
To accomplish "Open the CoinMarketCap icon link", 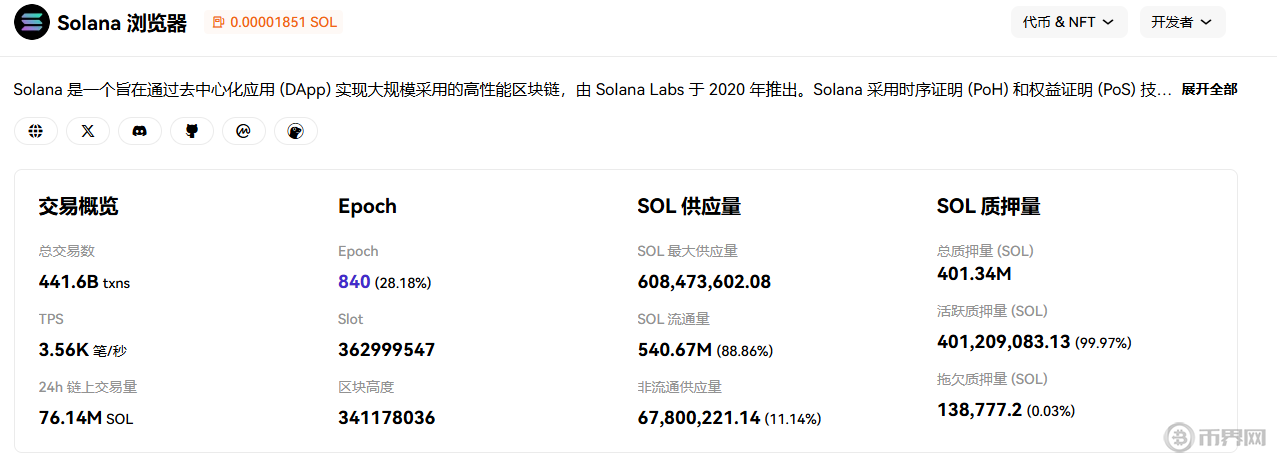I will (x=243, y=131).
